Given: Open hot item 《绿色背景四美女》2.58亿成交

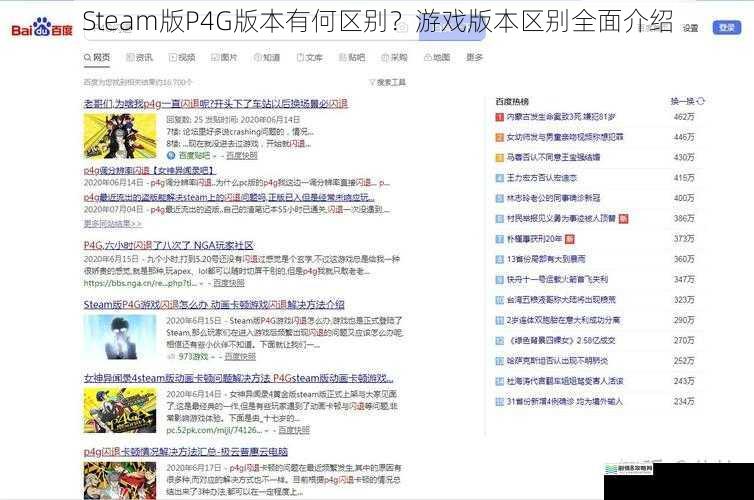Looking at the screenshot, I should (x=561, y=340).
